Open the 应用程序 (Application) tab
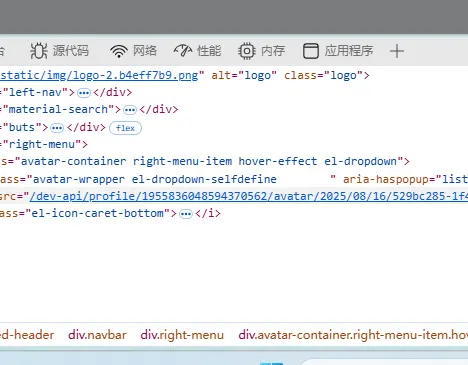The image size is (468, 365). pos(338,51)
